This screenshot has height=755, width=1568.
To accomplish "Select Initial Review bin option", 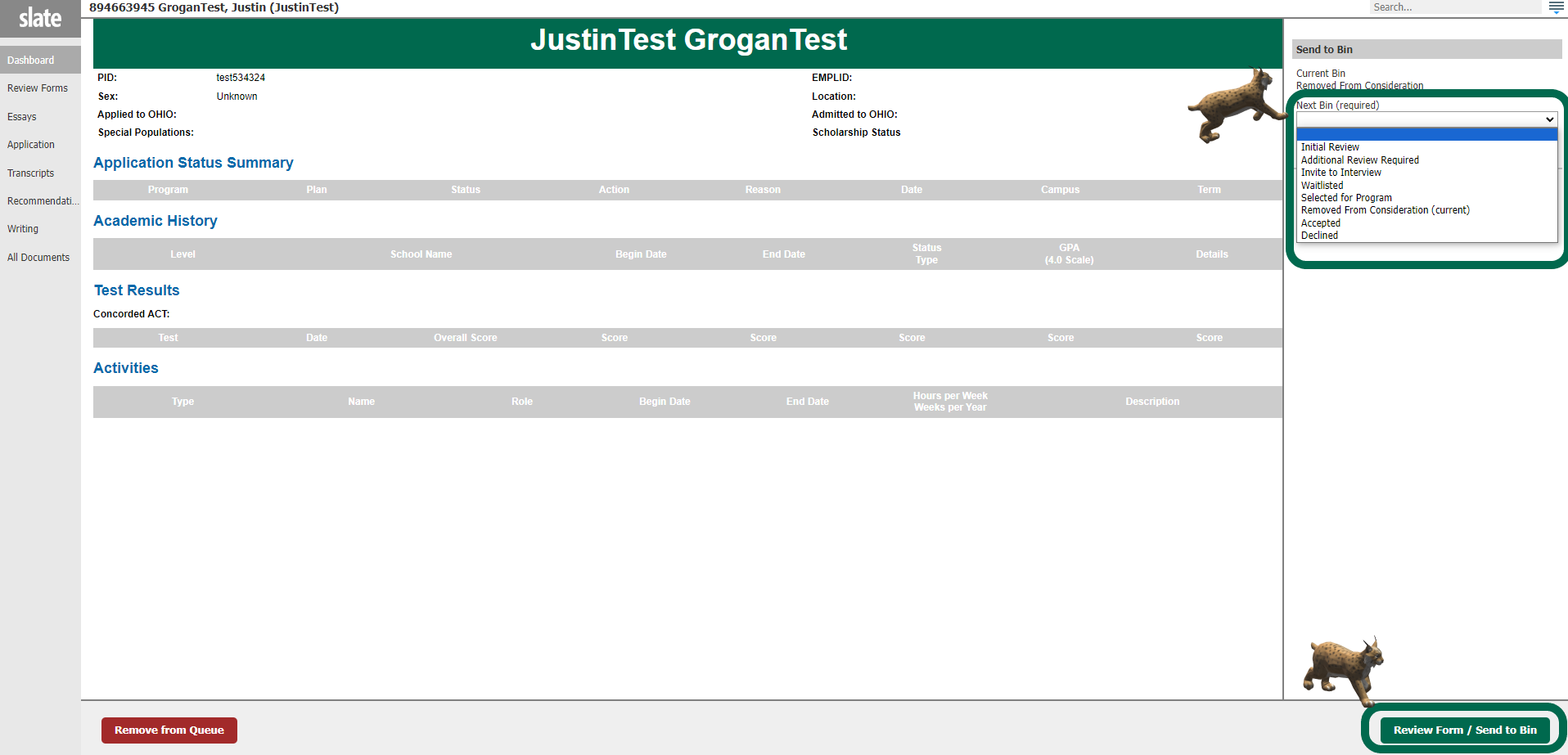I will (x=1426, y=147).
